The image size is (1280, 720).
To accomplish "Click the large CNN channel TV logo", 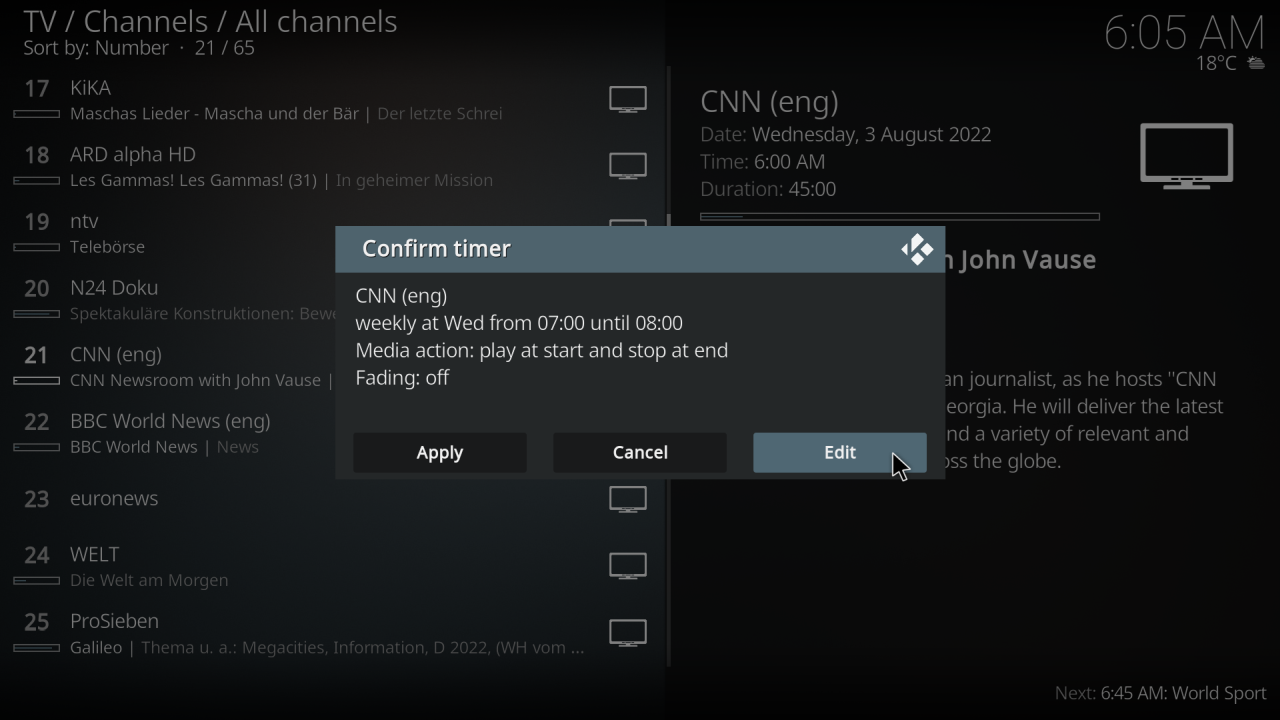I will click(x=1186, y=156).
